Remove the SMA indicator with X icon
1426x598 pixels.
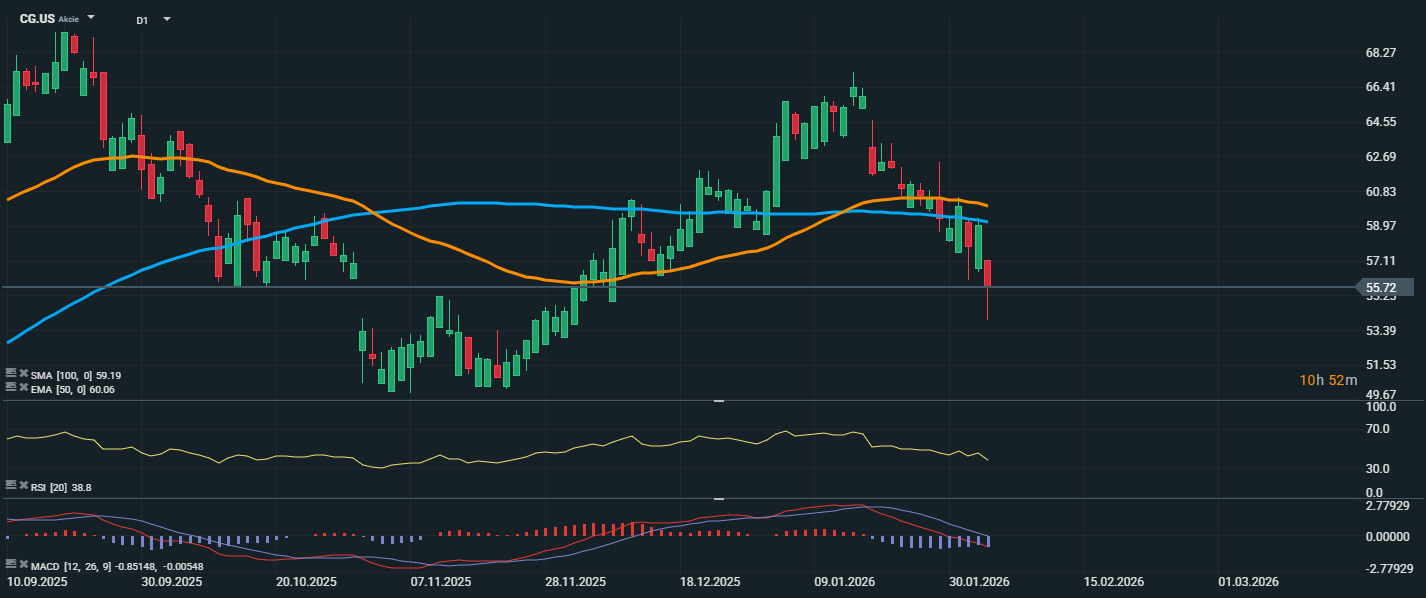[x=24, y=374]
